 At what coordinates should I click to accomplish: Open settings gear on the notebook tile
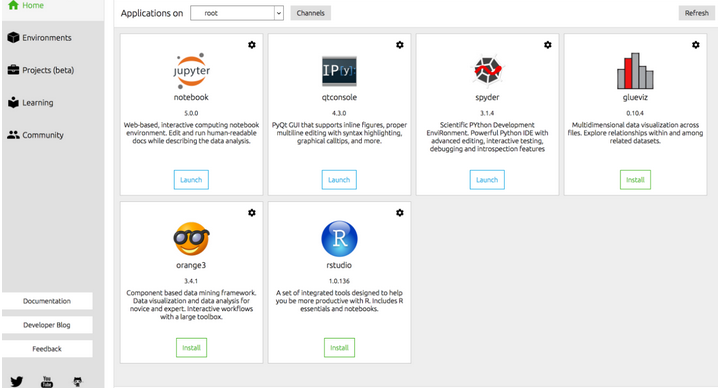252,45
